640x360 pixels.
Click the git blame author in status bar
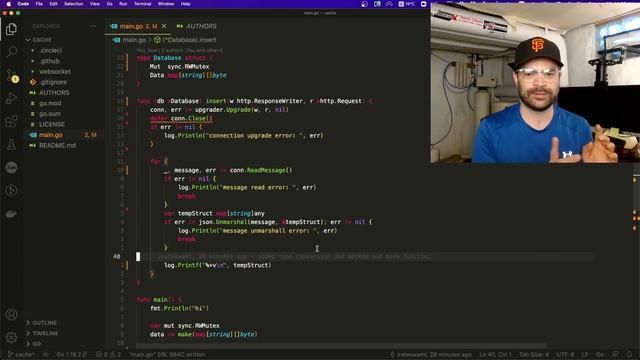[431, 354]
